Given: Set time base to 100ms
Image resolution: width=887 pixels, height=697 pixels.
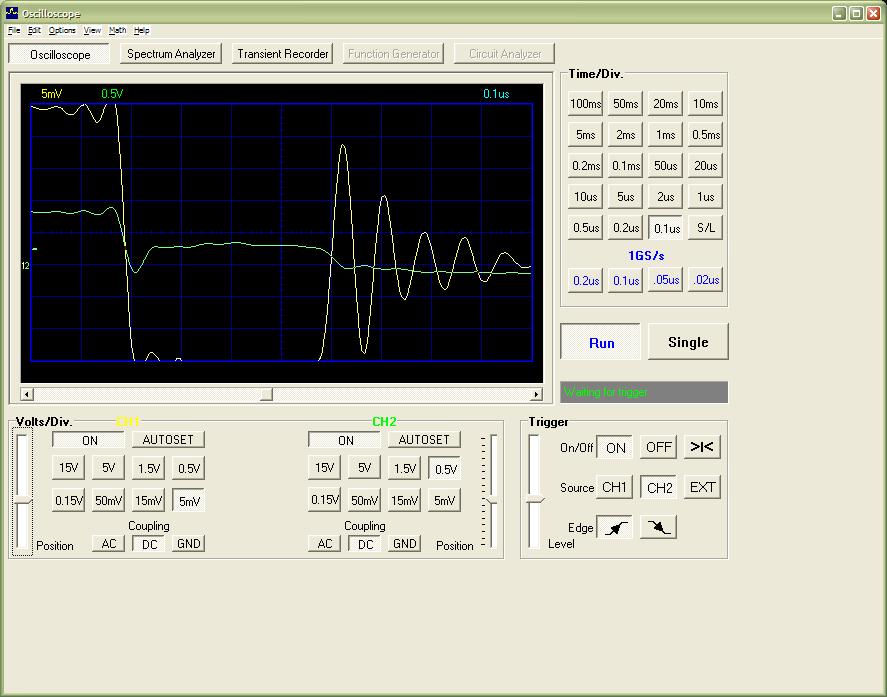Looking at the screenshot, I should pyautogui.click(x=585, y=104).
